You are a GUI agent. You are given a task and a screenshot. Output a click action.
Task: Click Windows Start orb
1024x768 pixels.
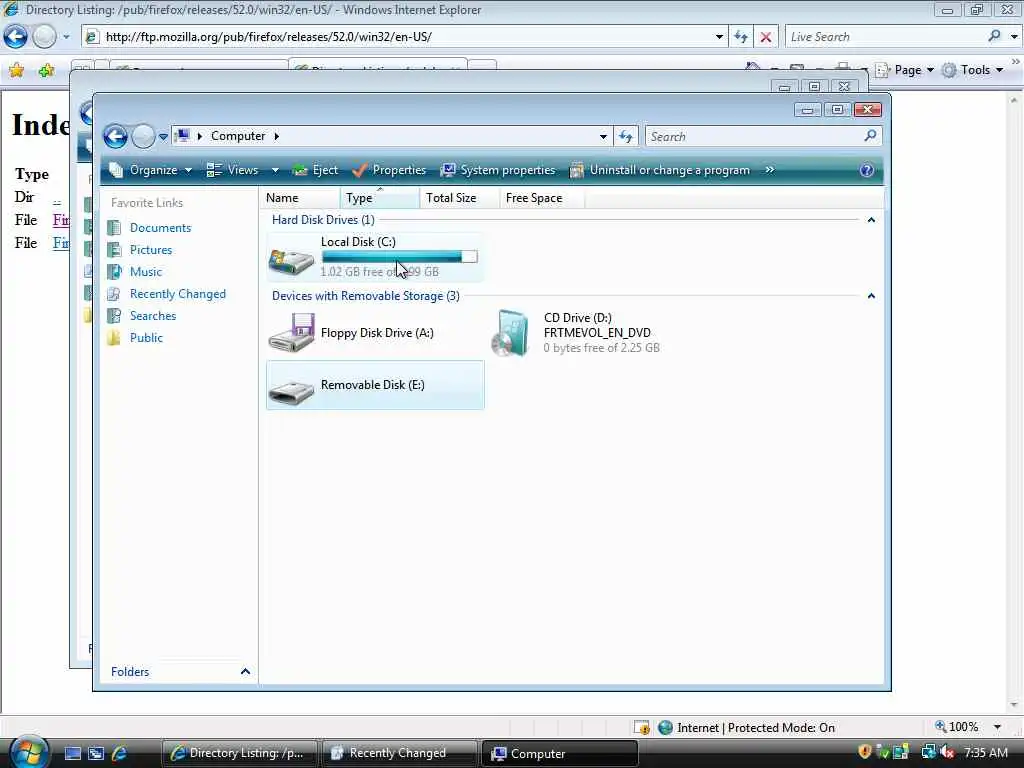click(29, 752)
